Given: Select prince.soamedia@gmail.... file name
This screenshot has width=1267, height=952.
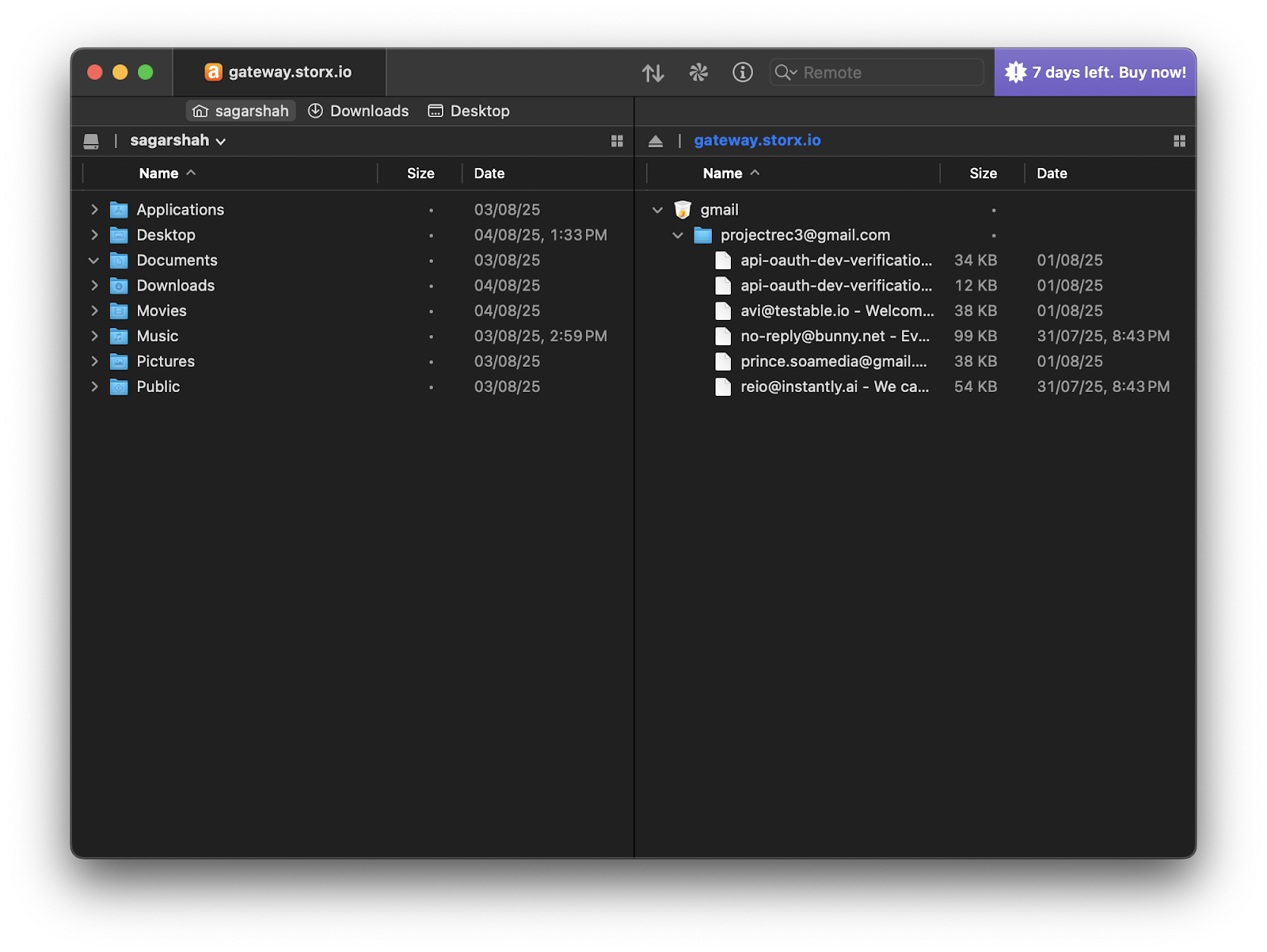Looking at the screenshot, I should pos(834,362).
